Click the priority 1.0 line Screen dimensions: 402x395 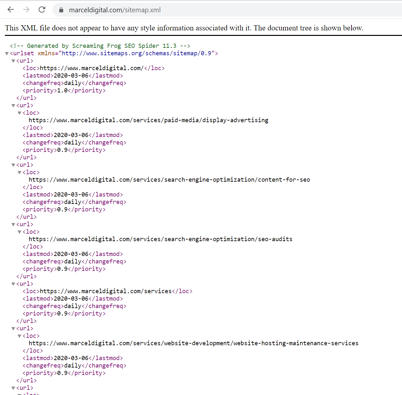pyautogui.click(x=64, y=90)
